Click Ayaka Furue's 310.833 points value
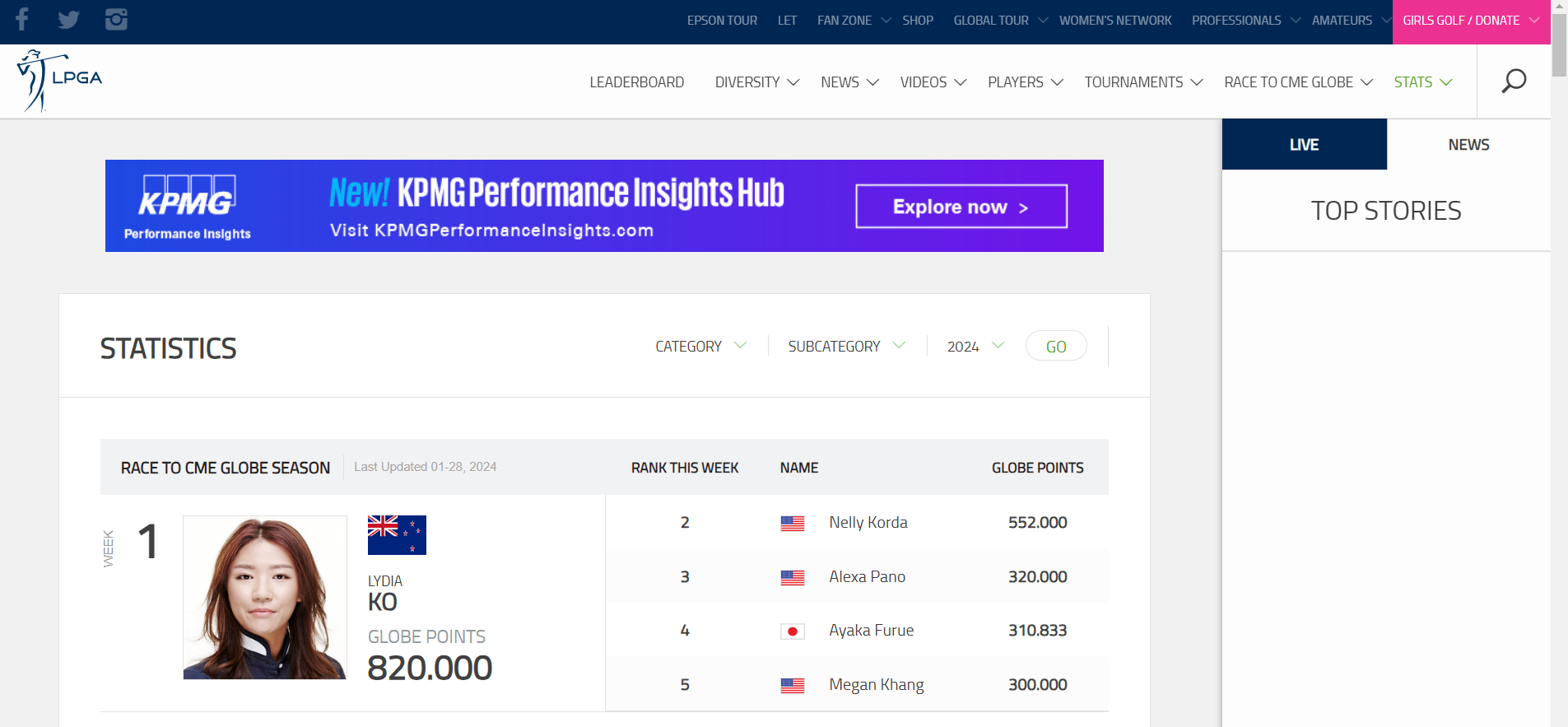Image resolution: width=1568 pixels, height=727 pixels. pyautogui.click(x=1038, y=630)
